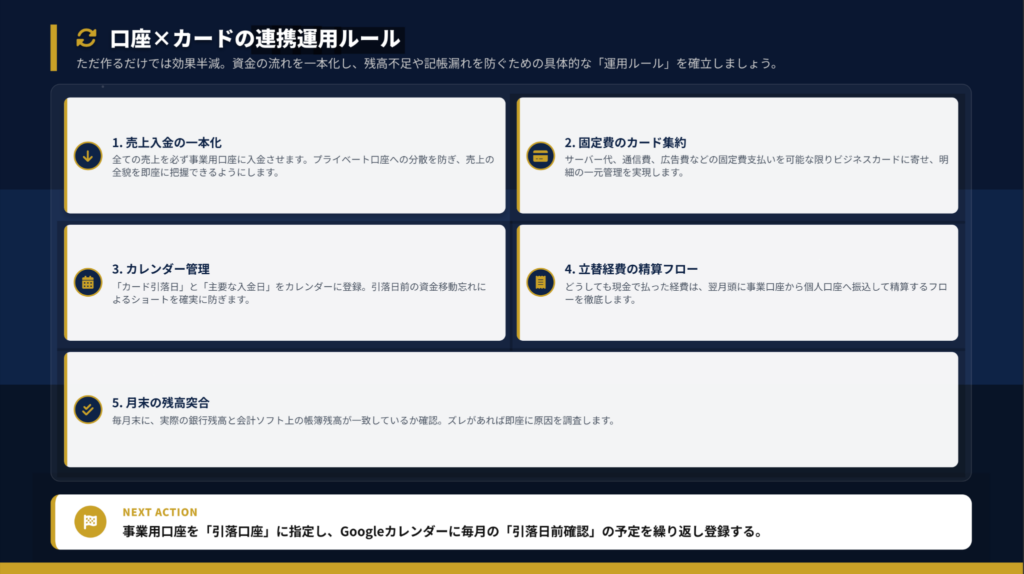Select the calendar icon in the カレンダー管理 card
The width and height of the screenshot is (1024, 574).
coord(88,282)
